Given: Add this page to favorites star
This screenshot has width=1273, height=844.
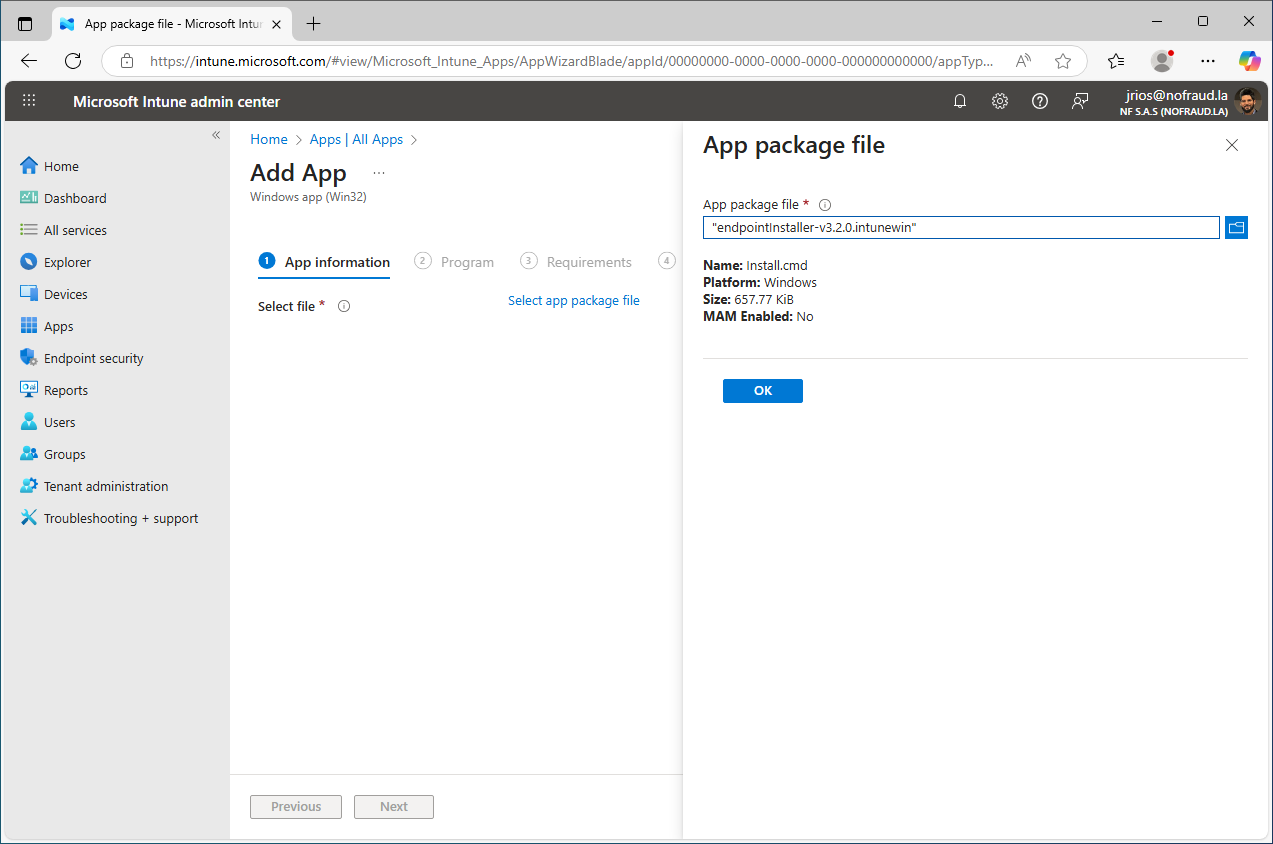Looking at the screenshot, I should tap(1063, 61).
